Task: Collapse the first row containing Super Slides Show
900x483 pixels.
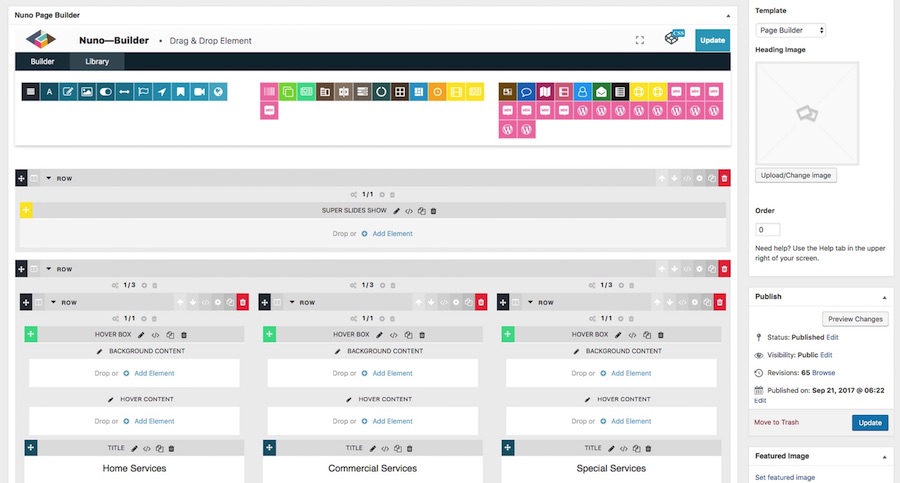Action: click(x=49, y=179)
